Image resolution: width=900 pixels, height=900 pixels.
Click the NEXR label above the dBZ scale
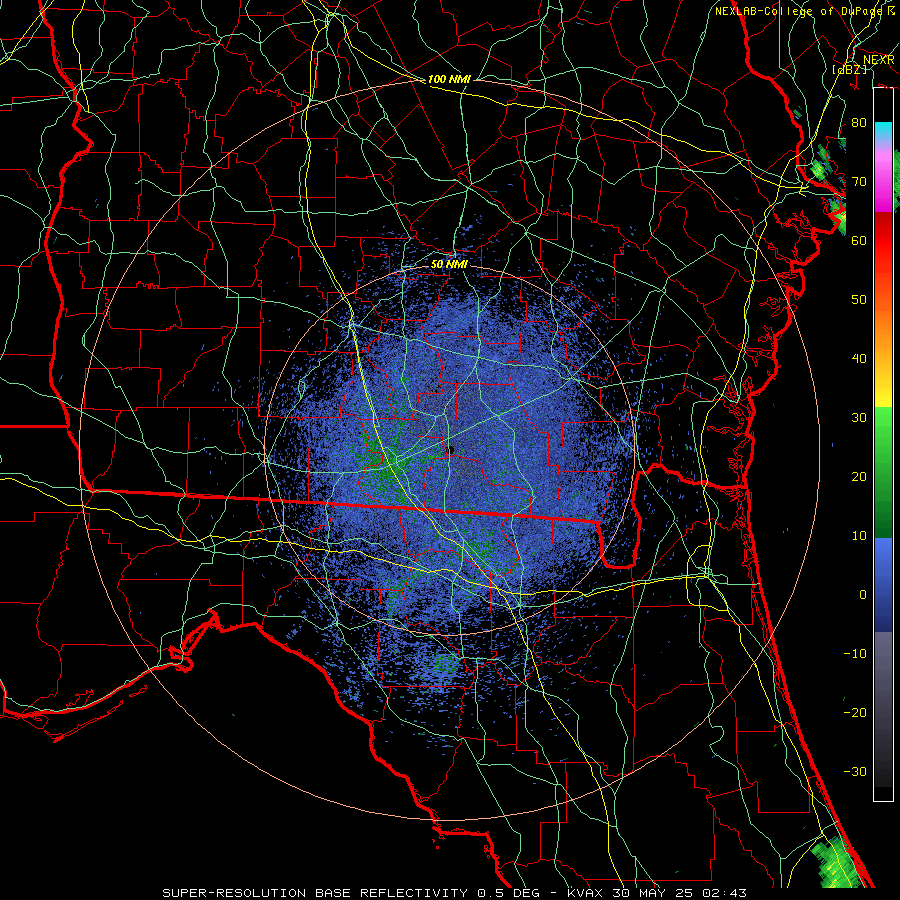coord(879,59)
